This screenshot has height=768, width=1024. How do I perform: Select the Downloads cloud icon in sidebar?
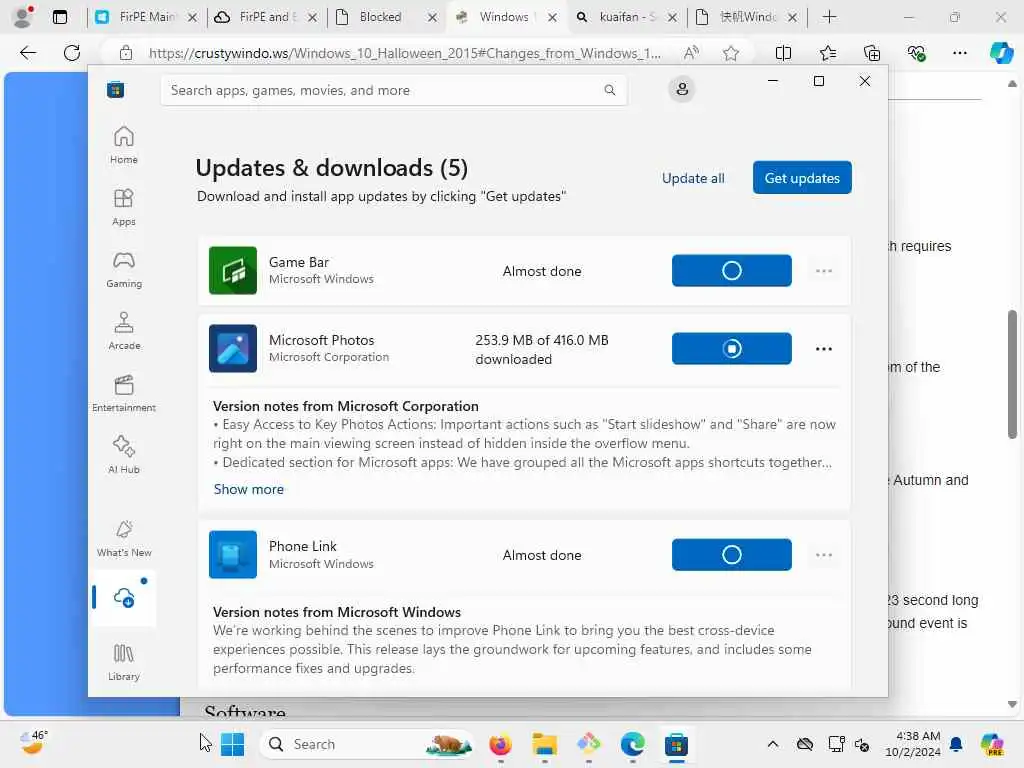(124, 597)
